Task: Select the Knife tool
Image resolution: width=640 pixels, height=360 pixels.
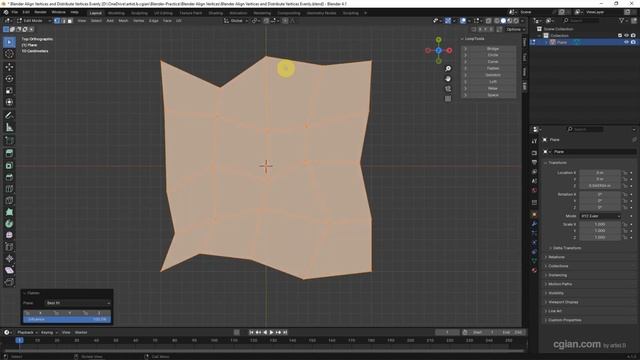Action: tap(9, 201)
